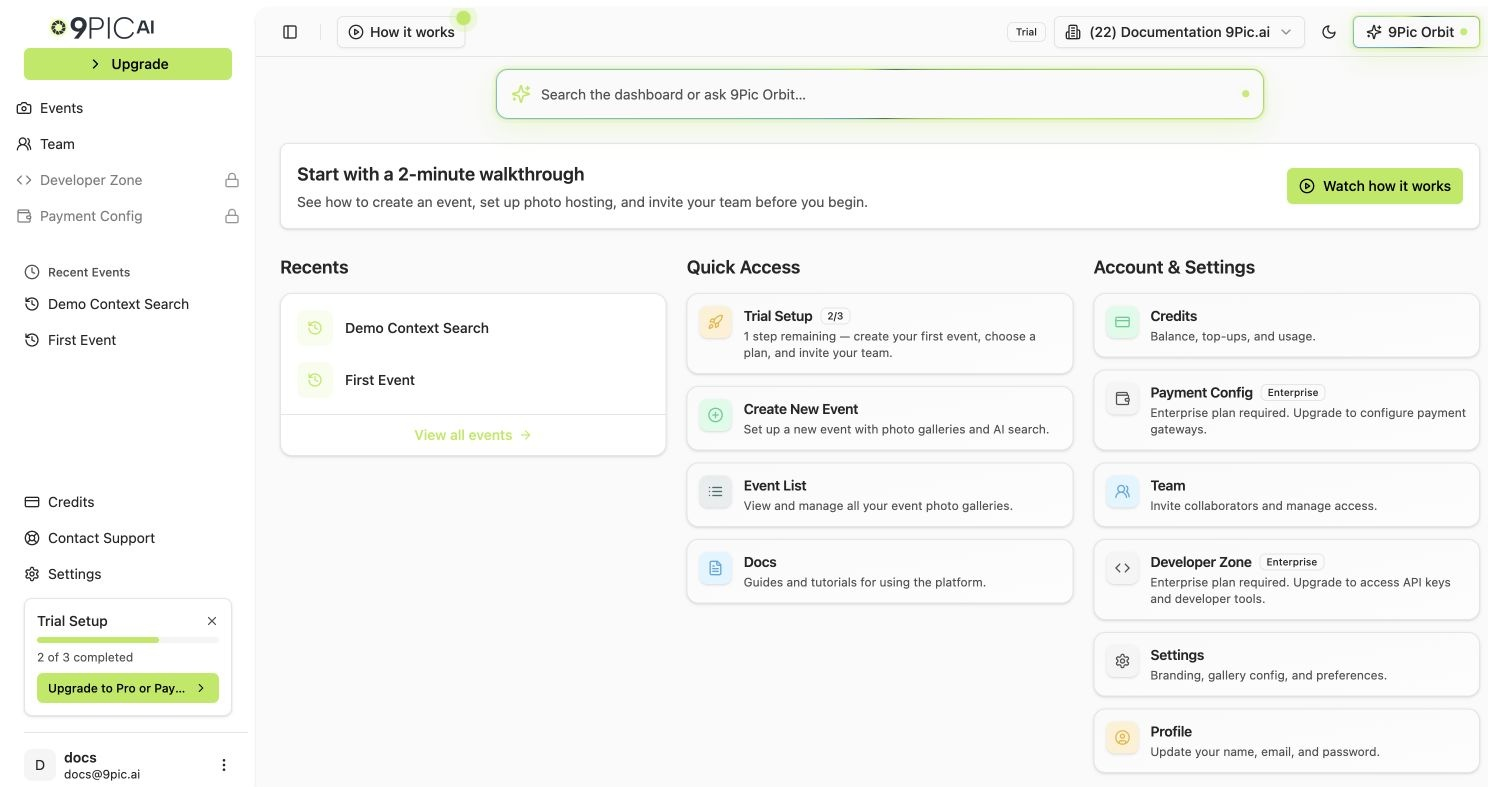Click the 9PIC AI logo
1488x787 pixels.
click(102, 28)
